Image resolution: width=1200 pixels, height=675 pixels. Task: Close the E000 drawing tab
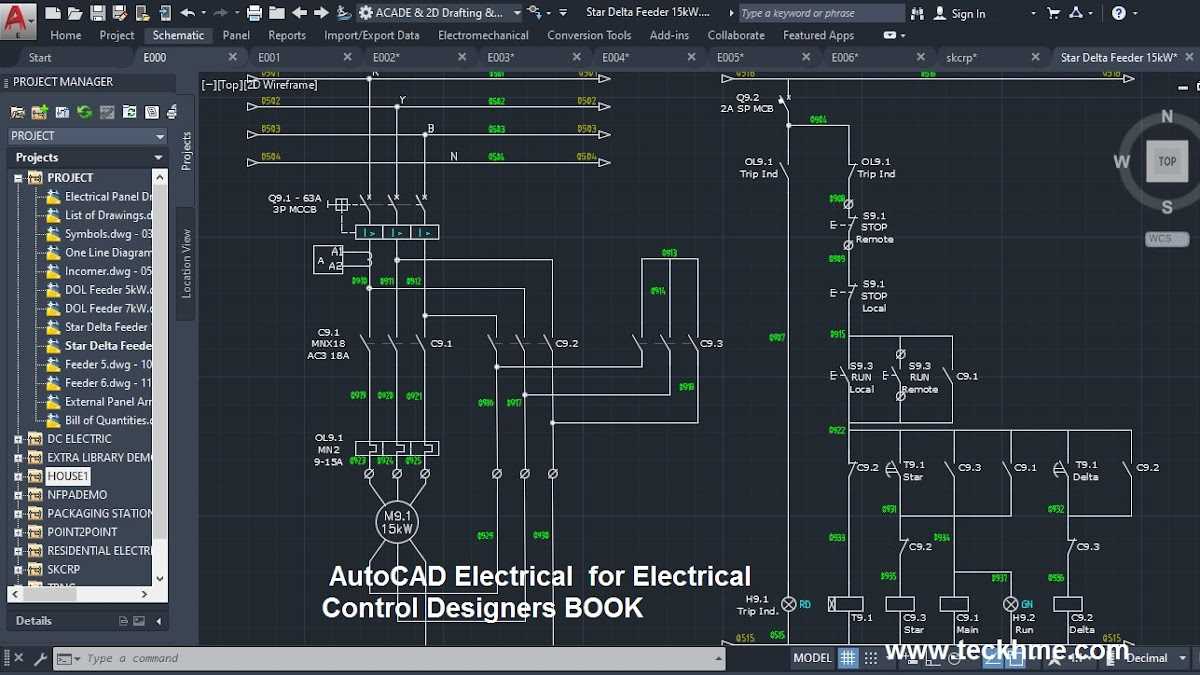pyautogui.click(x=233, y=57)
